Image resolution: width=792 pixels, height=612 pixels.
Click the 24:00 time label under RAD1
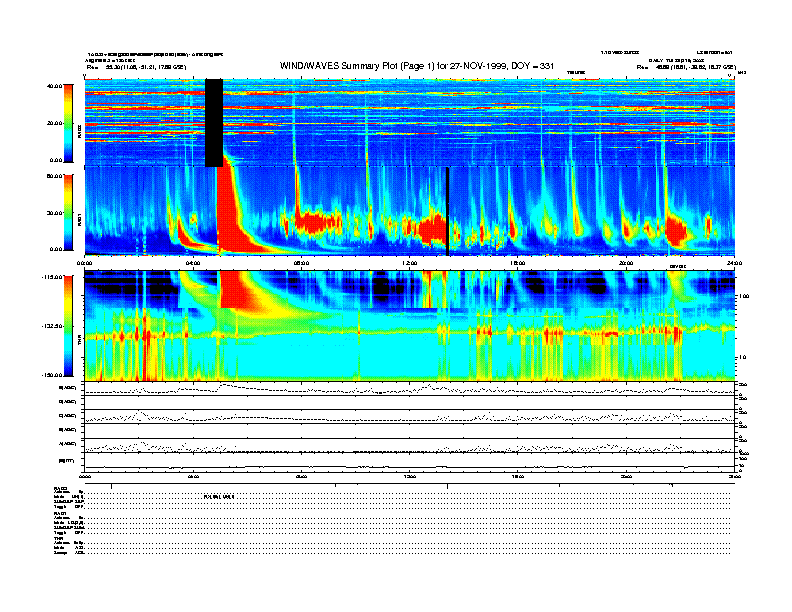(x=734, y=263)
